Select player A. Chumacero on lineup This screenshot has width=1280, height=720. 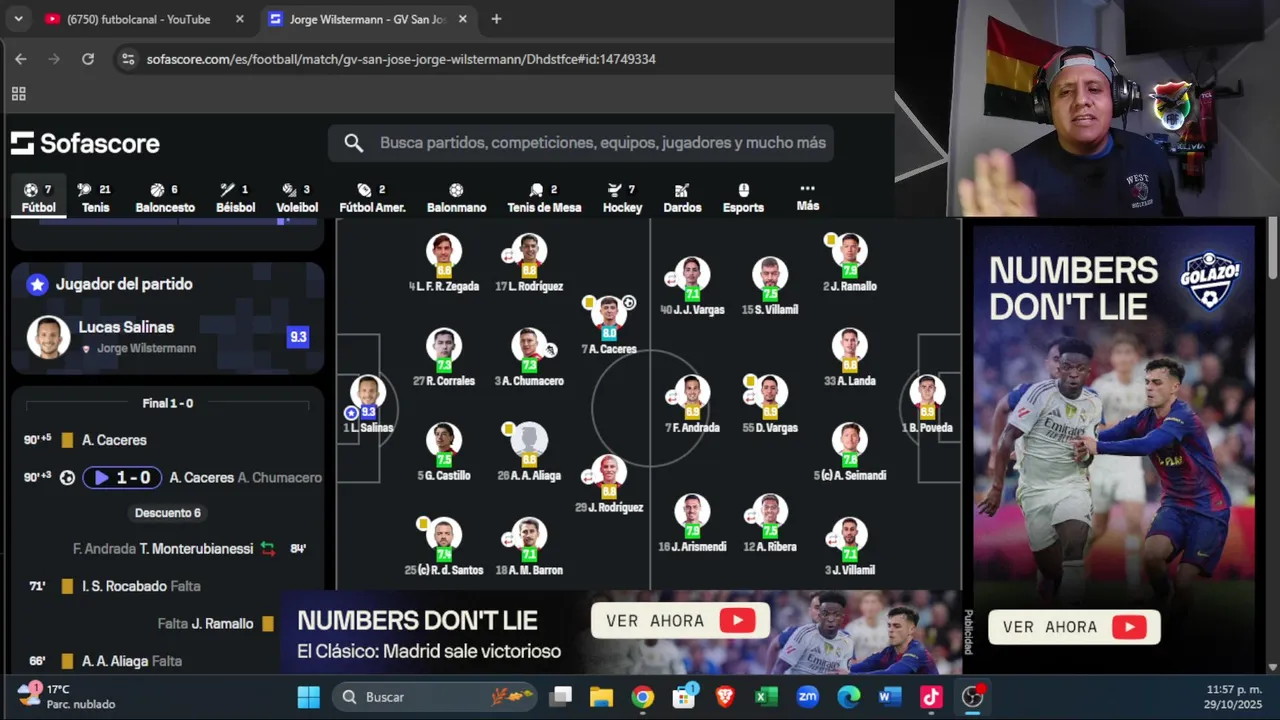click(529, 357)
